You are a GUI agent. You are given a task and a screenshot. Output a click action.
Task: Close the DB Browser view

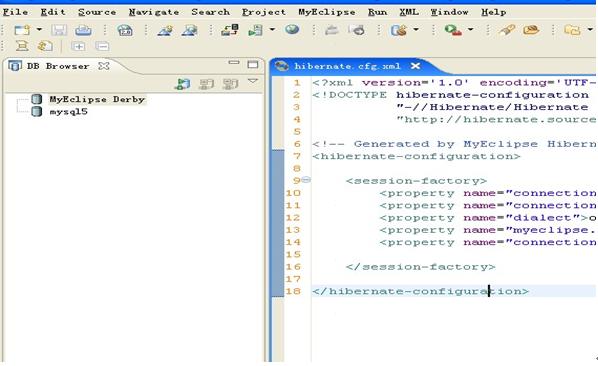coord(103,66)
